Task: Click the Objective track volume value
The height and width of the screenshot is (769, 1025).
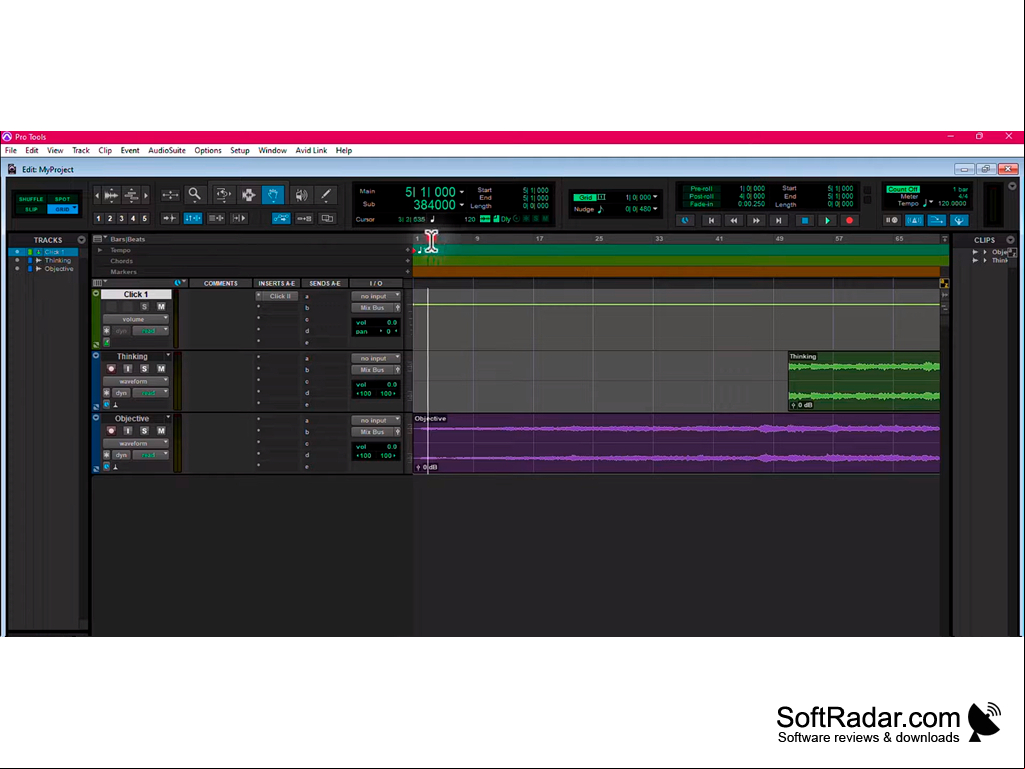Action: point(391,447)
